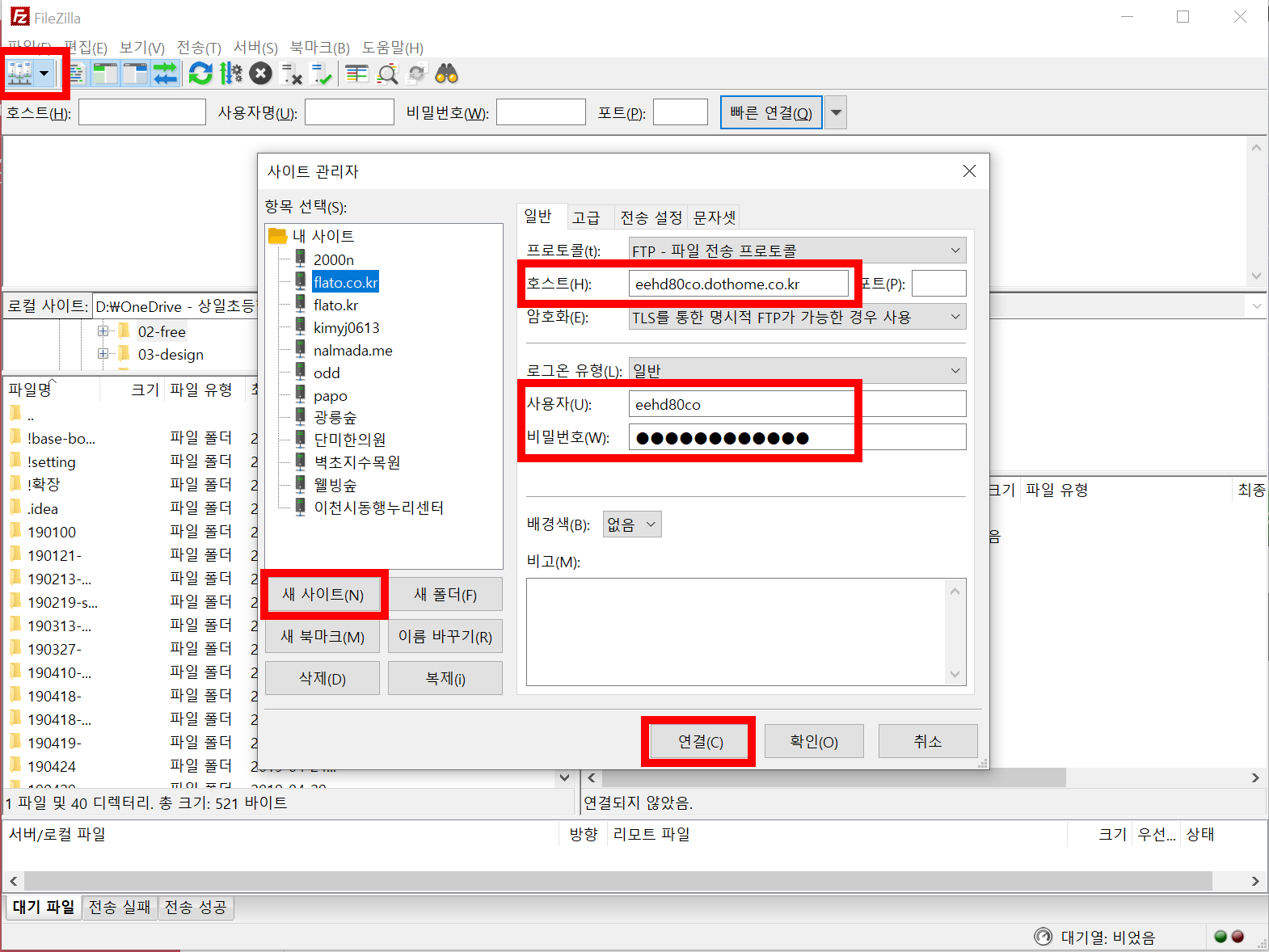Viewport: 1269px width, 952px height.
Task: Click the disconnect from server icon
Action: coord(291,74)
